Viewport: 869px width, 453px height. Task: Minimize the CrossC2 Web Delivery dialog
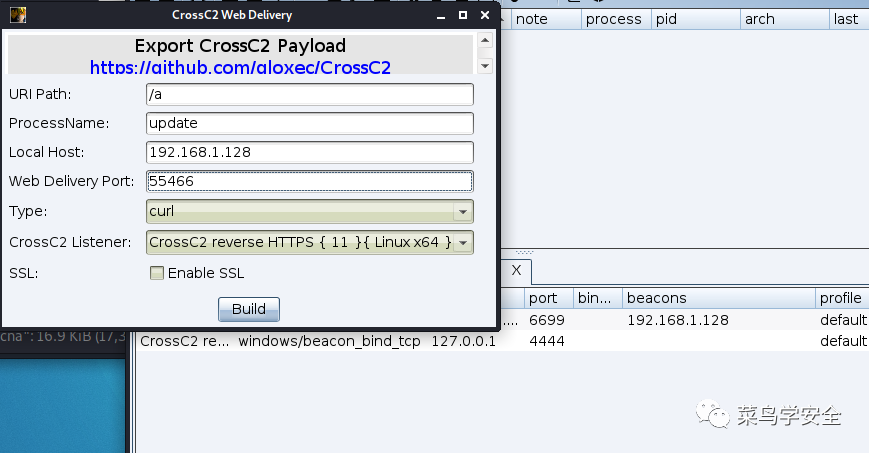pyautogui.click(x=441, y=16)
